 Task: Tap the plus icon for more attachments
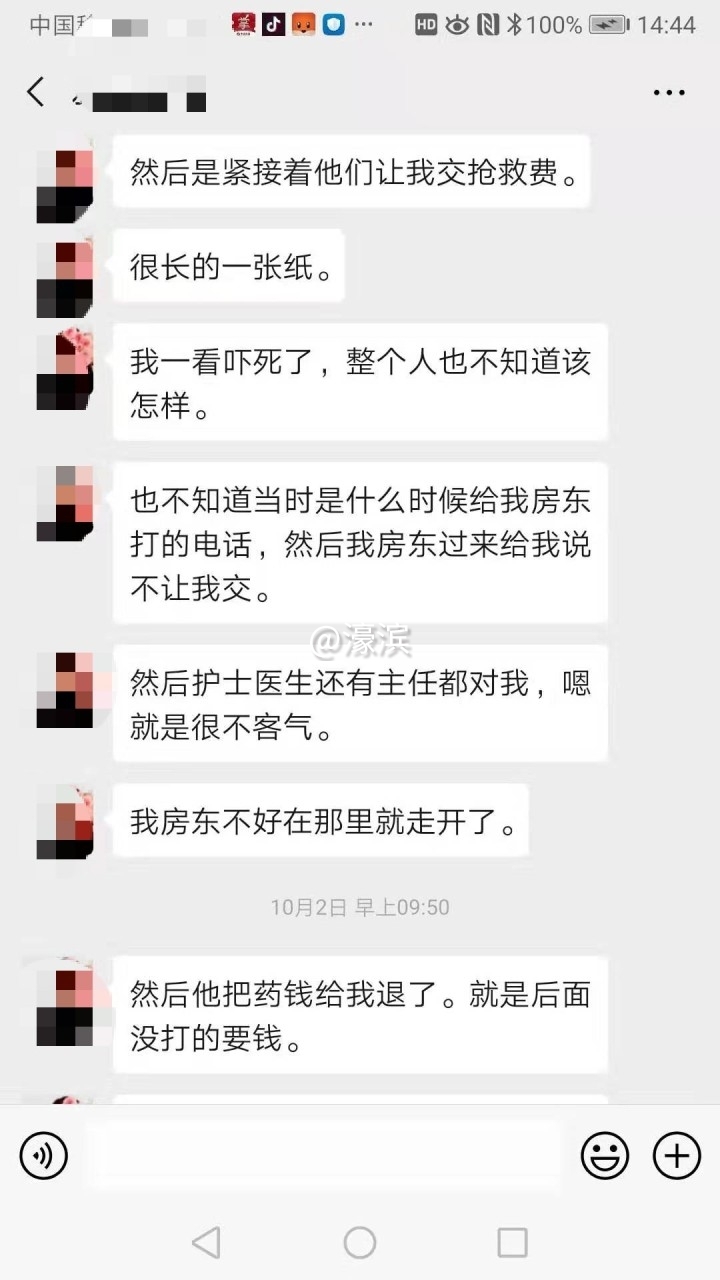(677, 1157)
